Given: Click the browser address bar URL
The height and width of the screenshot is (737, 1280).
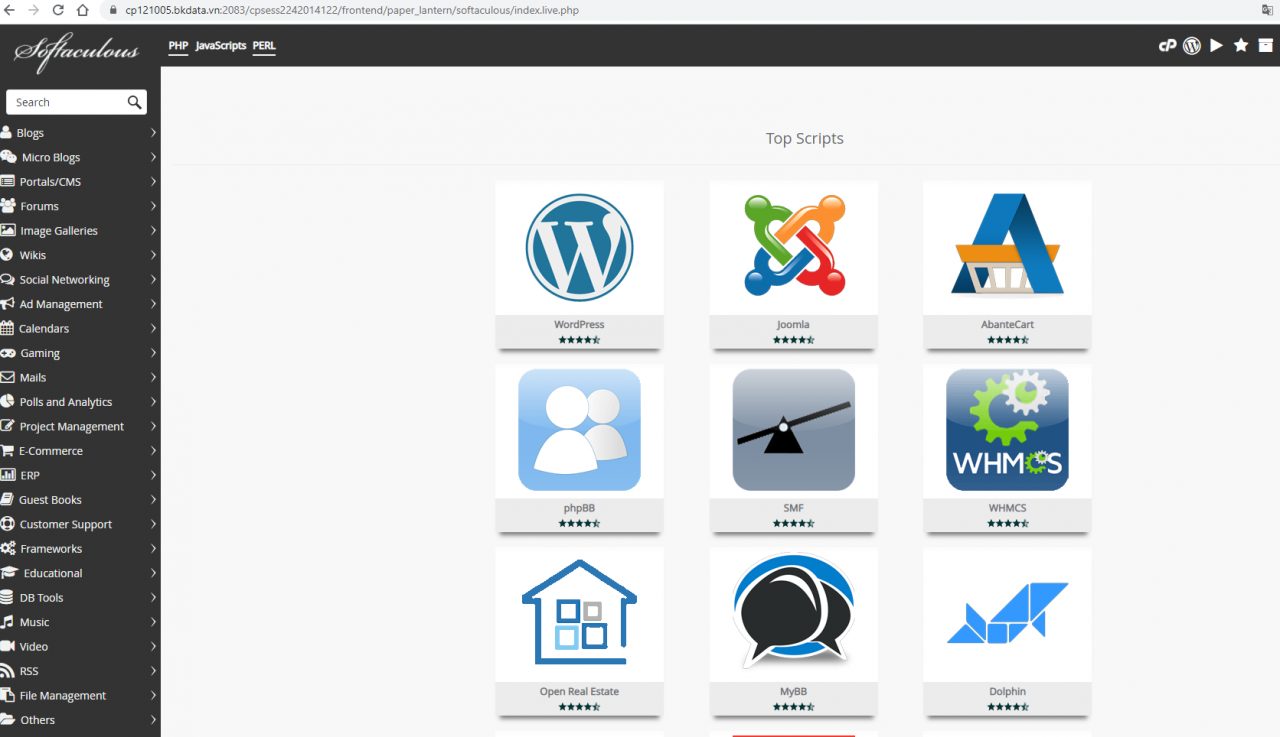Looking at the screenshot, I should pyautogui.click(x=352, y=10).
